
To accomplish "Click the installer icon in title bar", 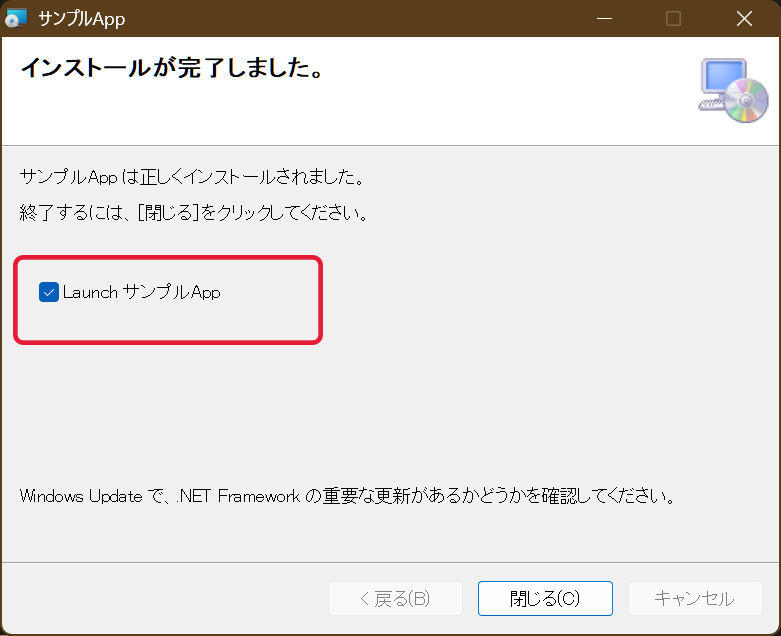I will tap(15, 18).
